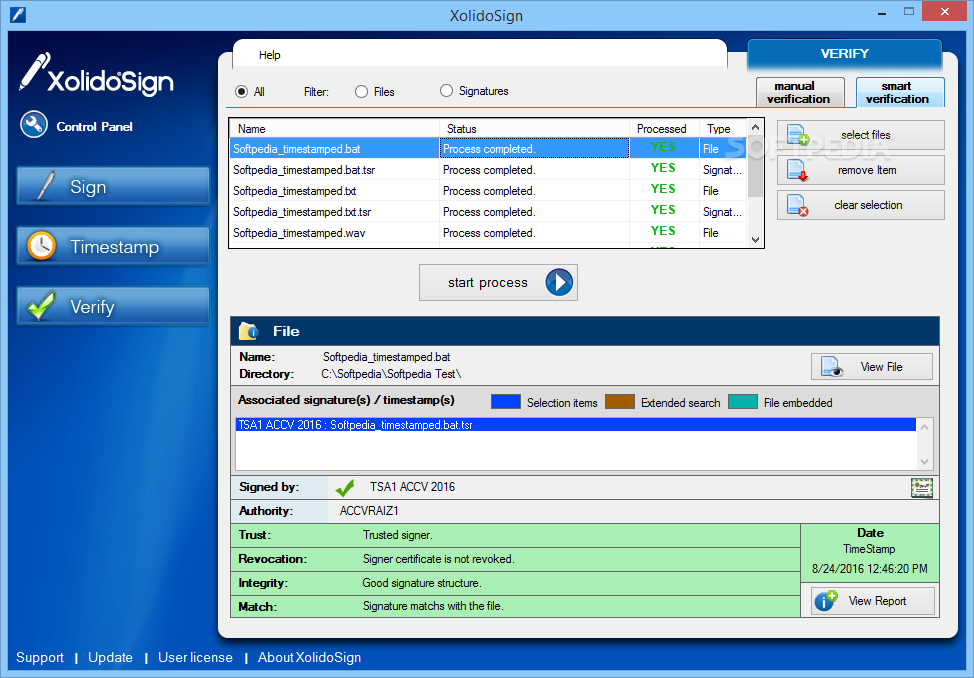
Task: Click the select files button
Action: [x=861, y=135]
